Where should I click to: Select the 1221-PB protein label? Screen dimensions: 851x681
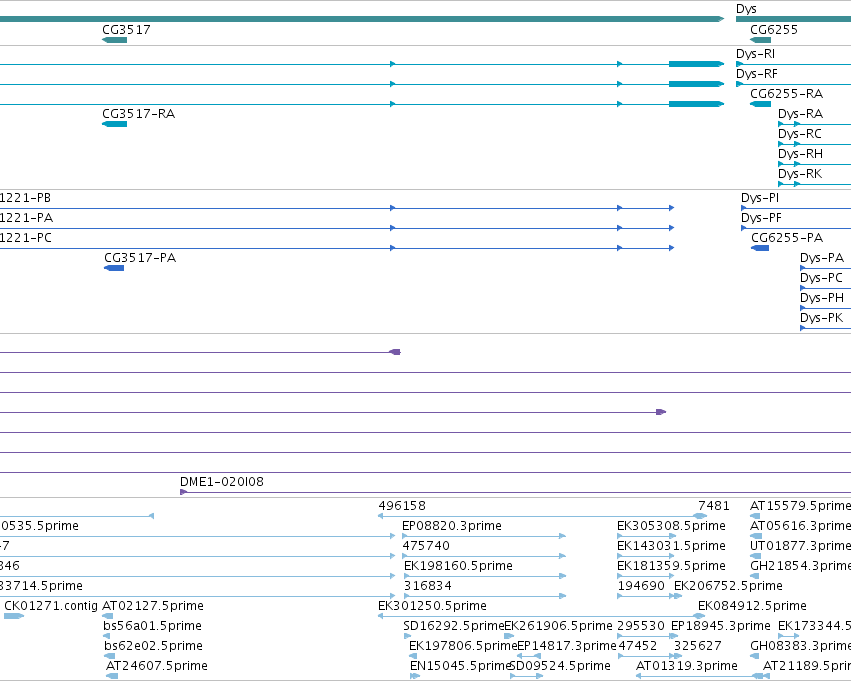(26, 198)
